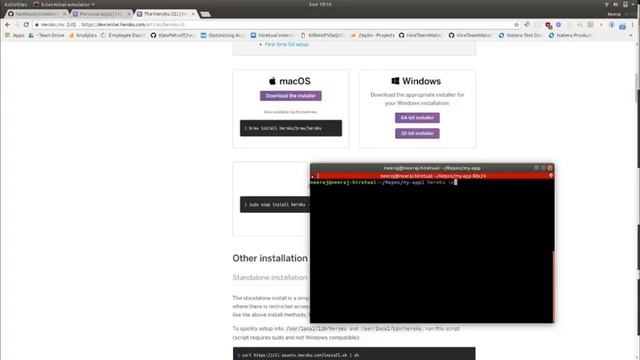Click the red extension icon in toolbar
Viewport: 640px width, 360px height.
pyautogui.click(x=549, y=25)
